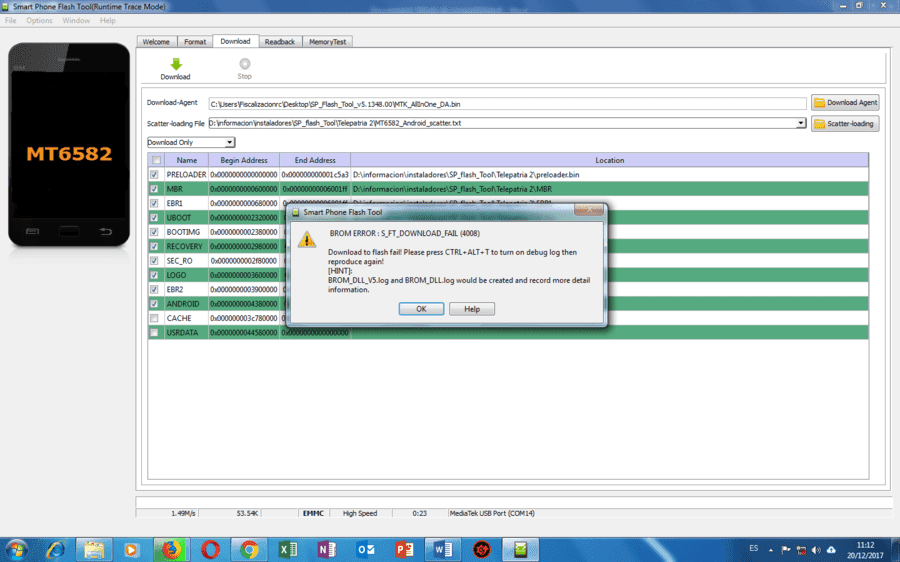Click the Stop icon in the toolbar
The image size is (900, 562).
click(245, 64)
